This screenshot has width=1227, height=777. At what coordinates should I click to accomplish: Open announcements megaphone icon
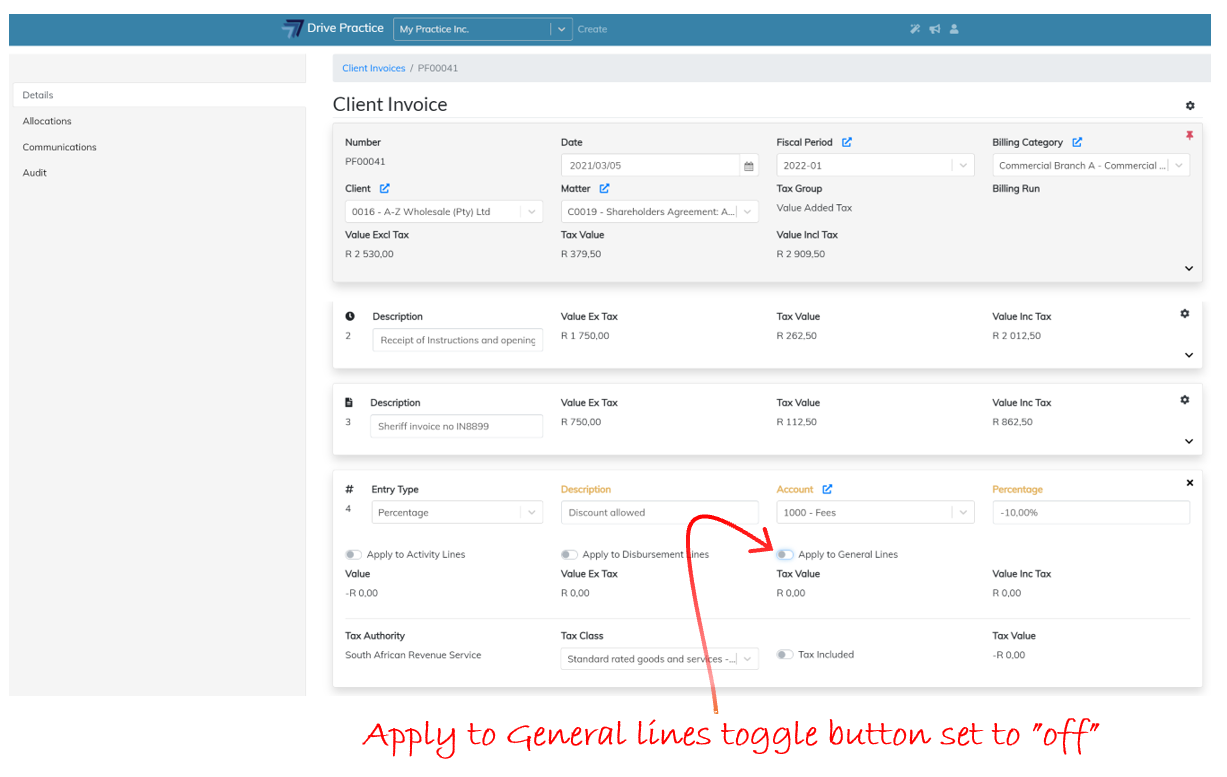[934, 29]
